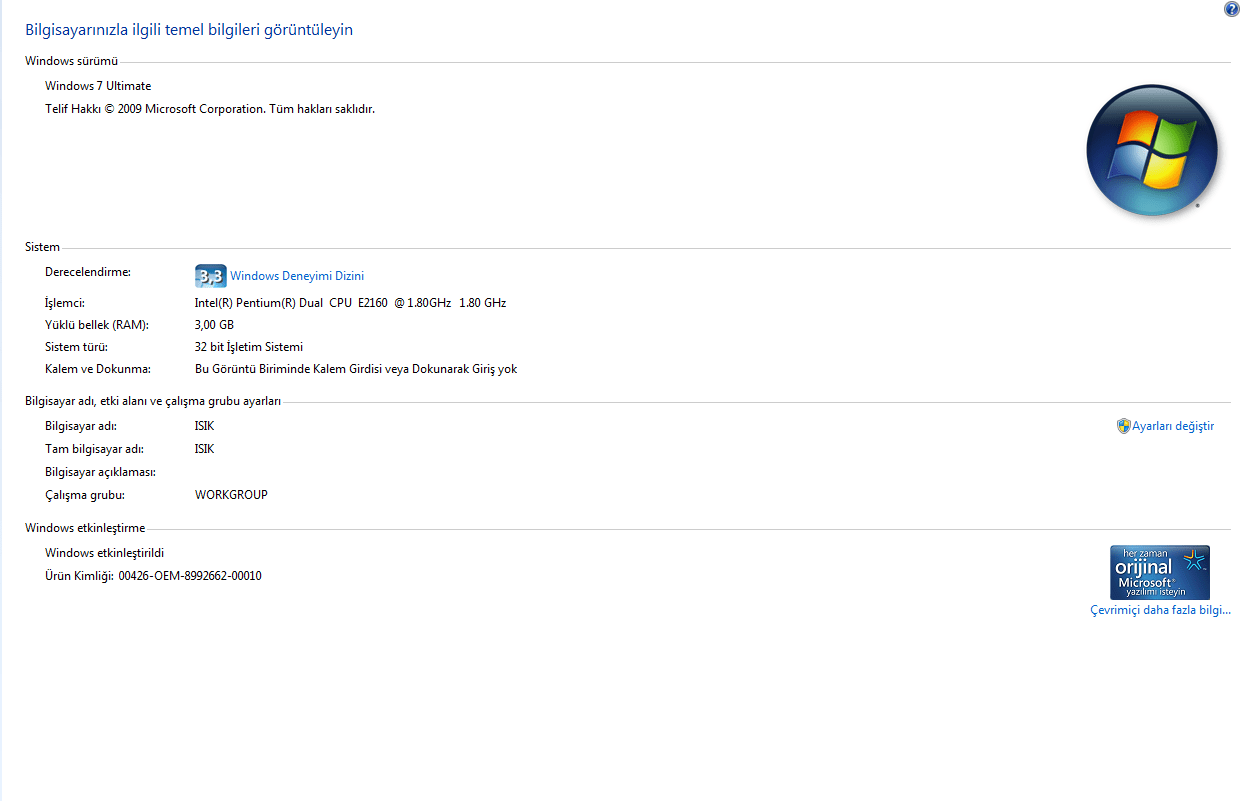Click the Bilgisayar açıklaması label
Screen dimensions: 1240x801
point(101,472)
